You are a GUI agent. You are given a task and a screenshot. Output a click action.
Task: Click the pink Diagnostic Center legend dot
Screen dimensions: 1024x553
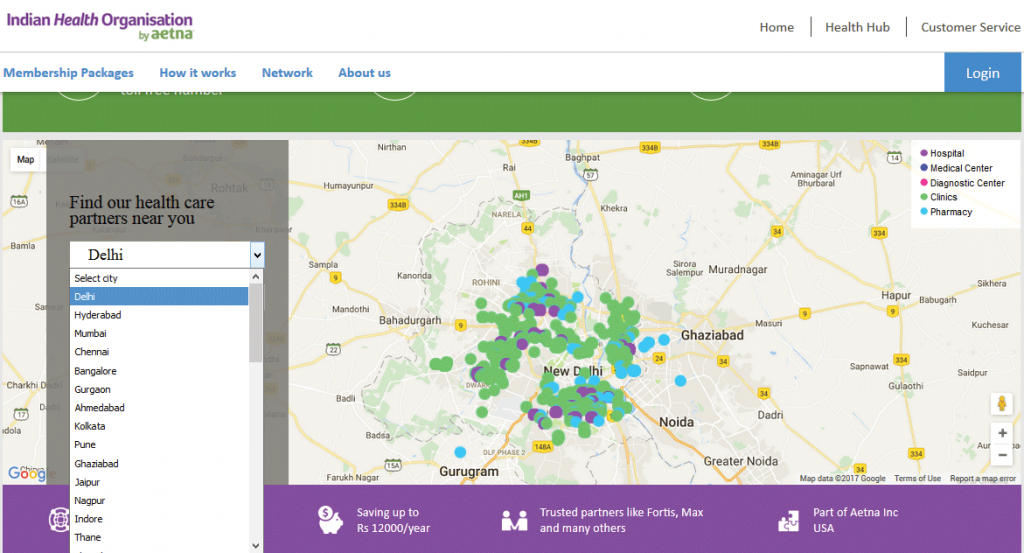[923, 183]
